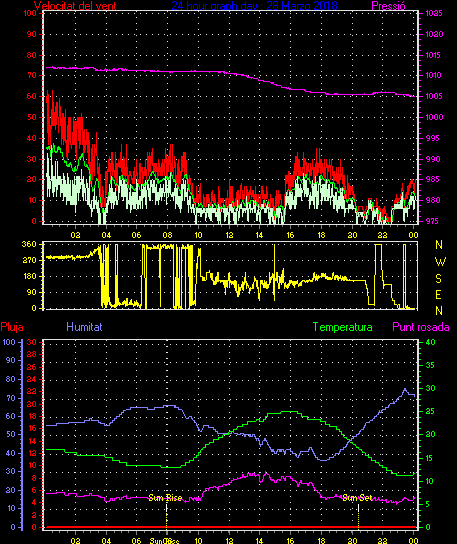Select the 'Pluja' legend label
Image resolution: width=457 pixels, height=544 pixels.
(12, 327)
